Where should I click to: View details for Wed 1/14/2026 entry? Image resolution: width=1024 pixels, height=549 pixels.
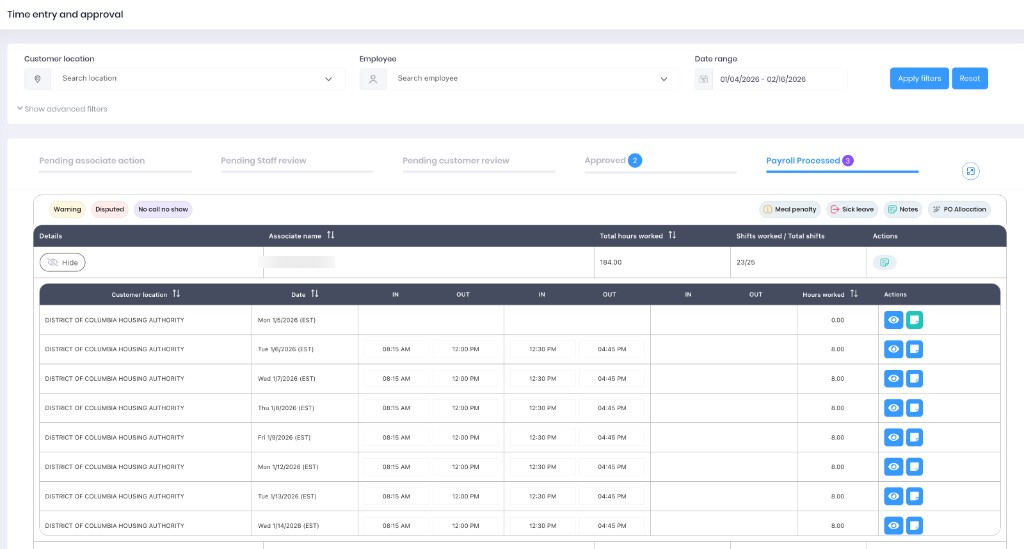pos(893,525)
